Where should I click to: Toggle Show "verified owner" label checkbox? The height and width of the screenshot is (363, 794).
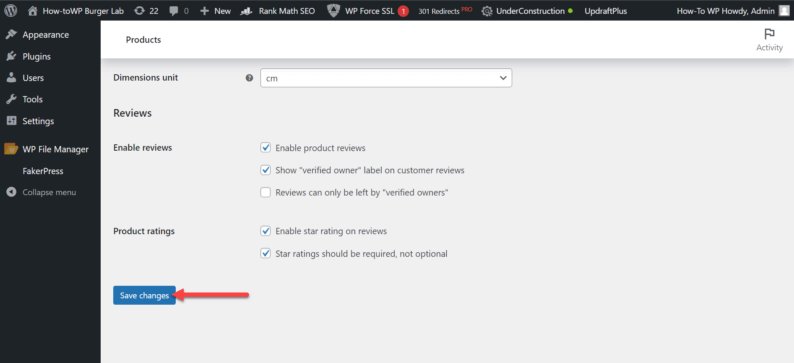(x=265, y=170)
